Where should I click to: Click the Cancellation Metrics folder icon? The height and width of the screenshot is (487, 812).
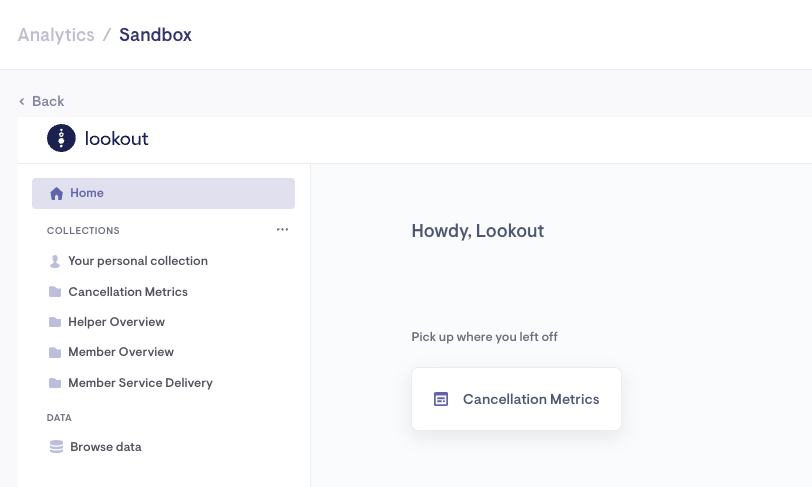(x=55, y=292)
